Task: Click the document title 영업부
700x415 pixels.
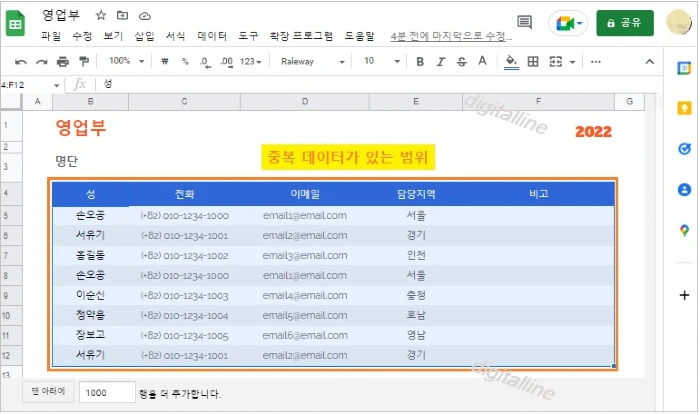Action: [61, 16]
